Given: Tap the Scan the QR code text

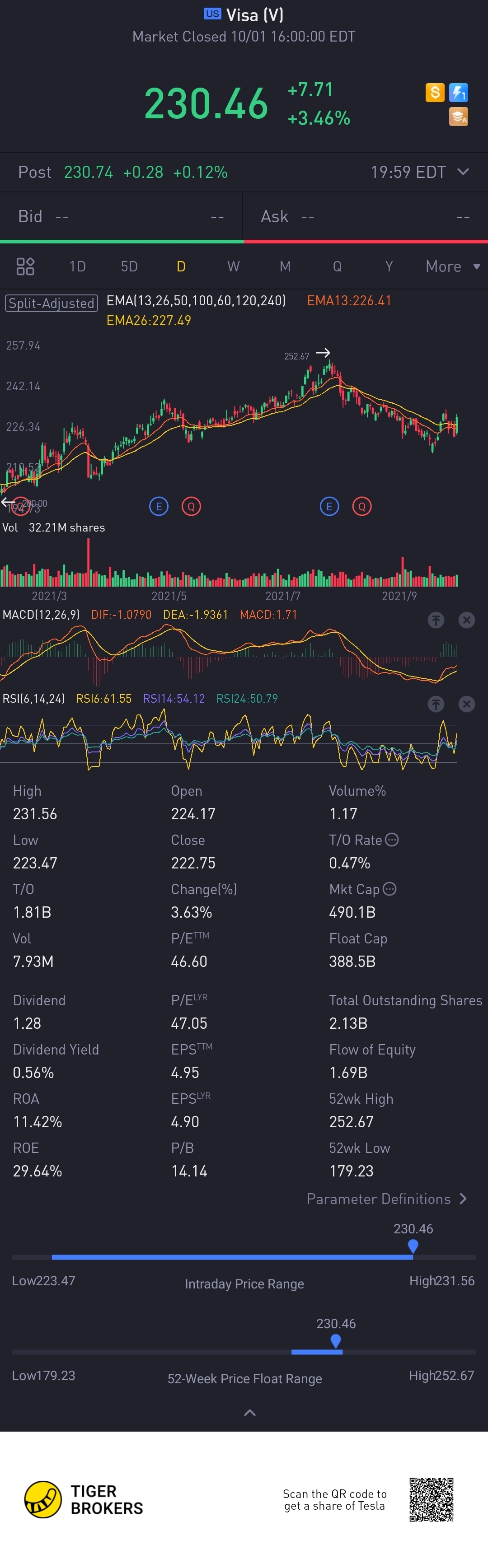Looking at the screenshot, I should pyautogui.click(x=334, y=1499).
